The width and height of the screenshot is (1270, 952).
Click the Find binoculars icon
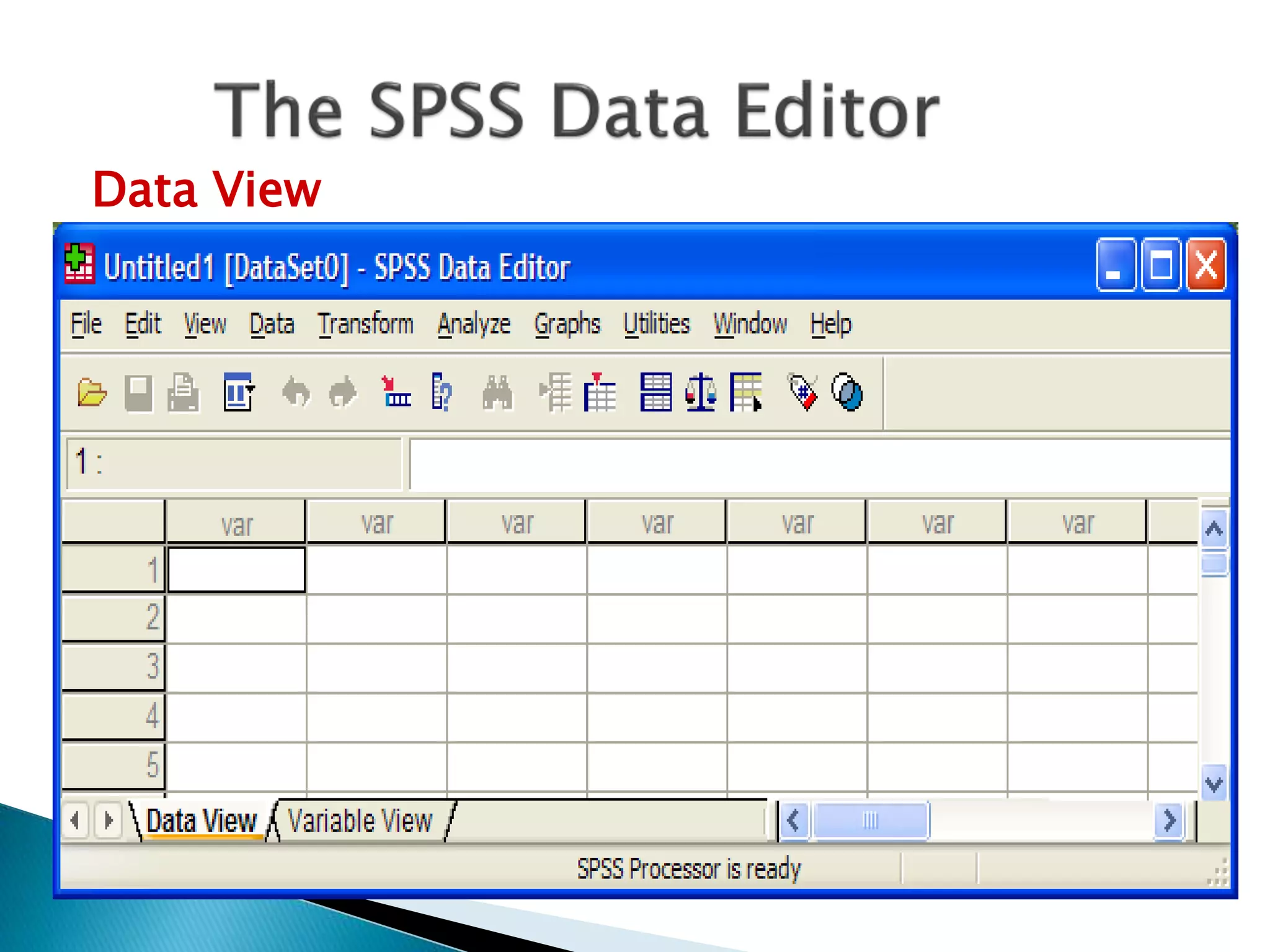497,392
